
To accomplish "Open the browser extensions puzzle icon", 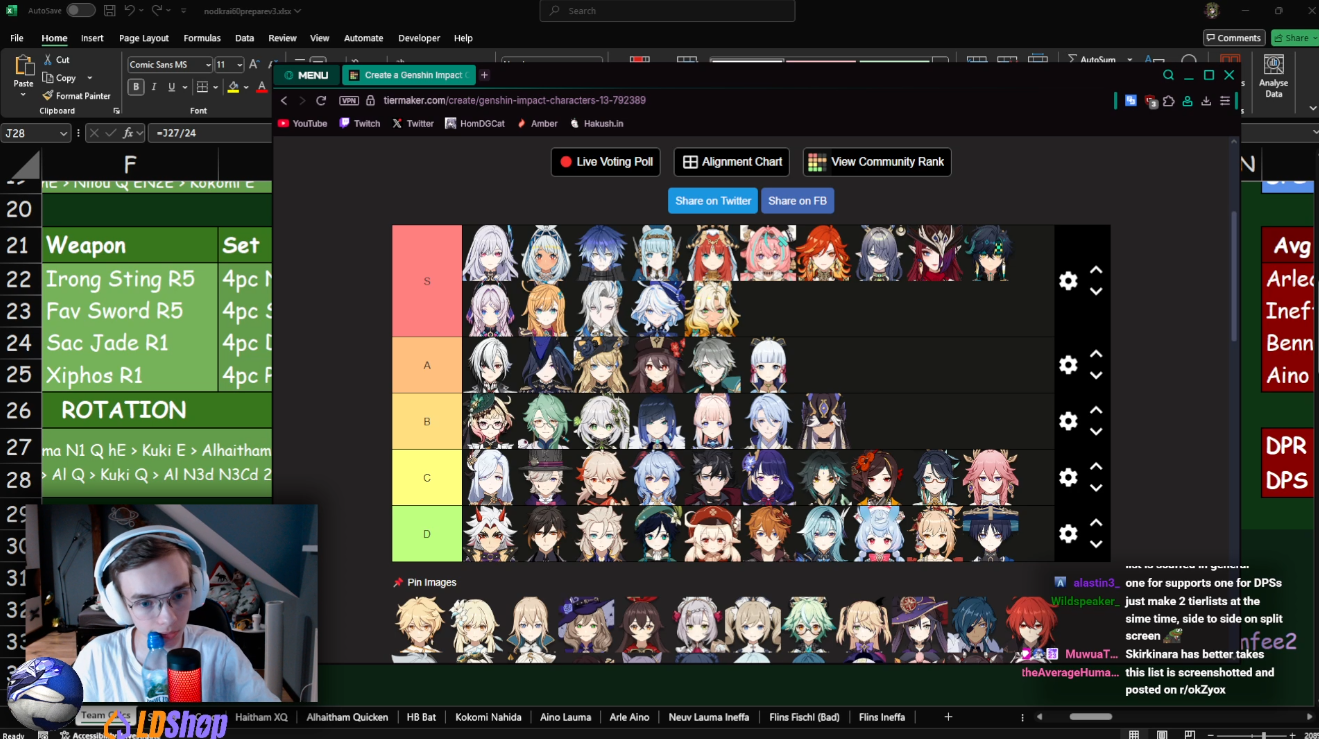I will (1169, 101).
